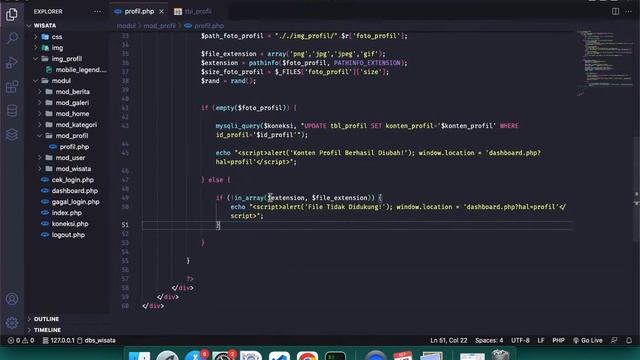Open the Search view in activity bar
640x360 pixels.
click(12, 38)
